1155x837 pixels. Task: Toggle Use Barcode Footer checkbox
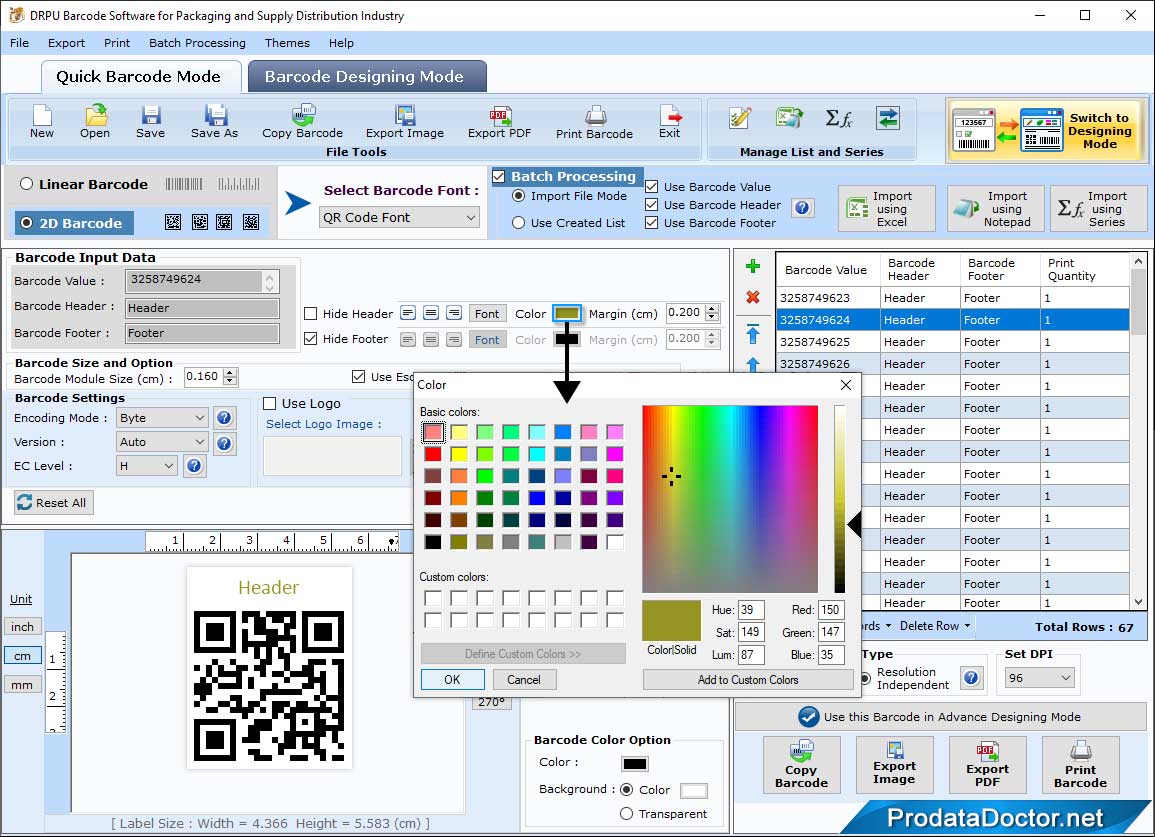[x=651, y=223]
